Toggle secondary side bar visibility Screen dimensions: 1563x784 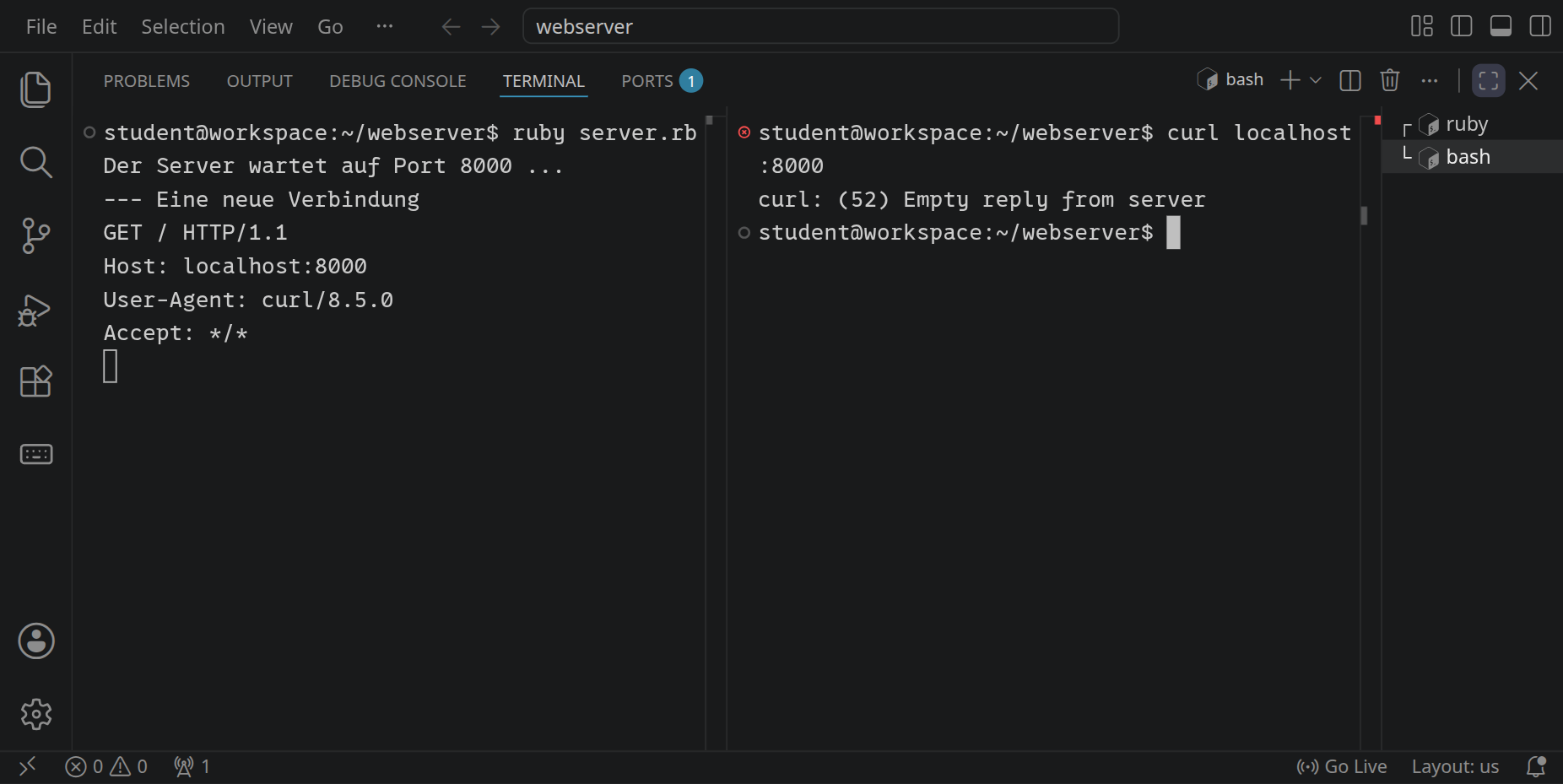point(1540,26)
